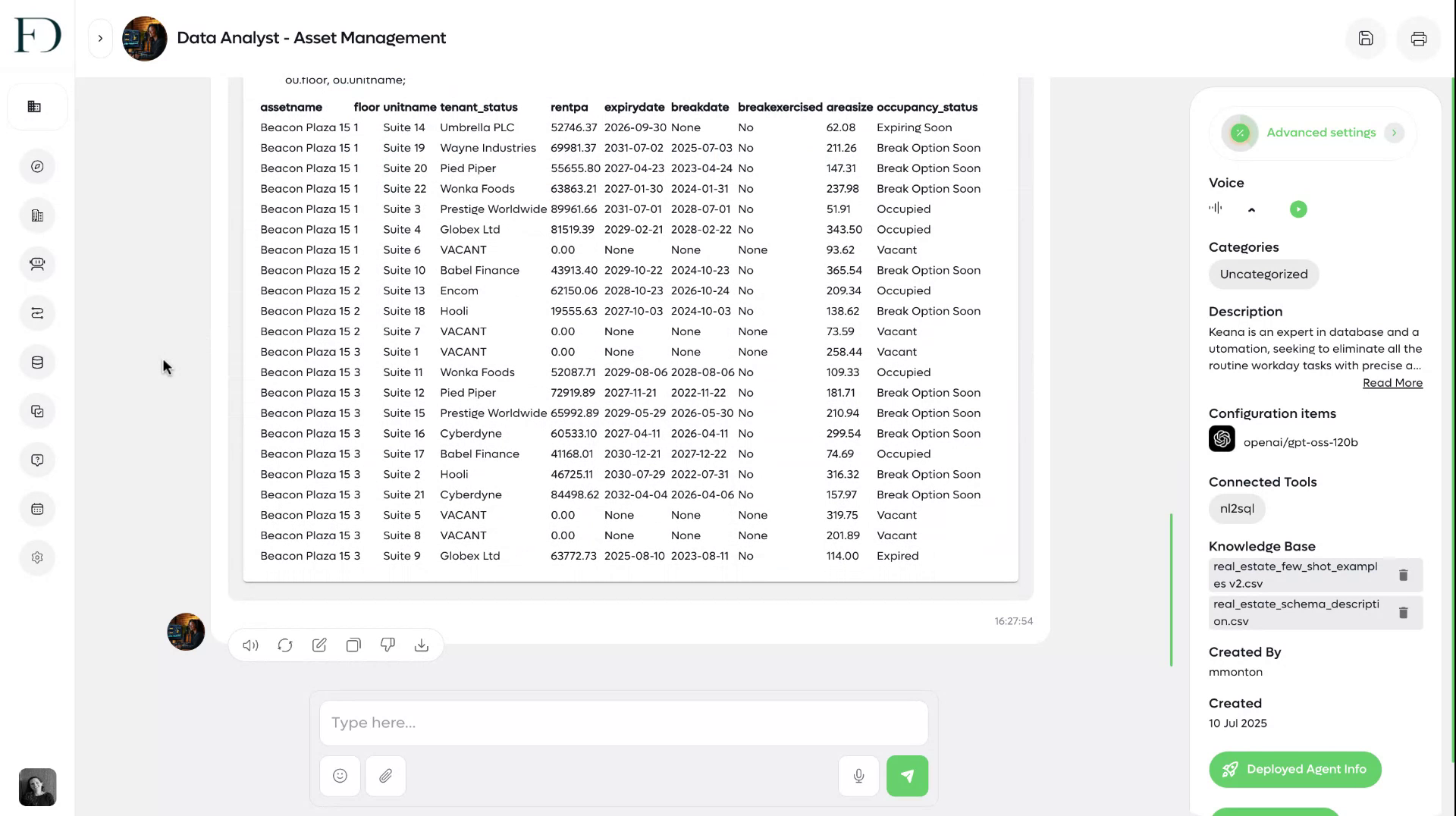This screenshot has height=816, width=1456.
Task: Click the user profile photo at the sidebar bottom
Action: pos(37,787)
